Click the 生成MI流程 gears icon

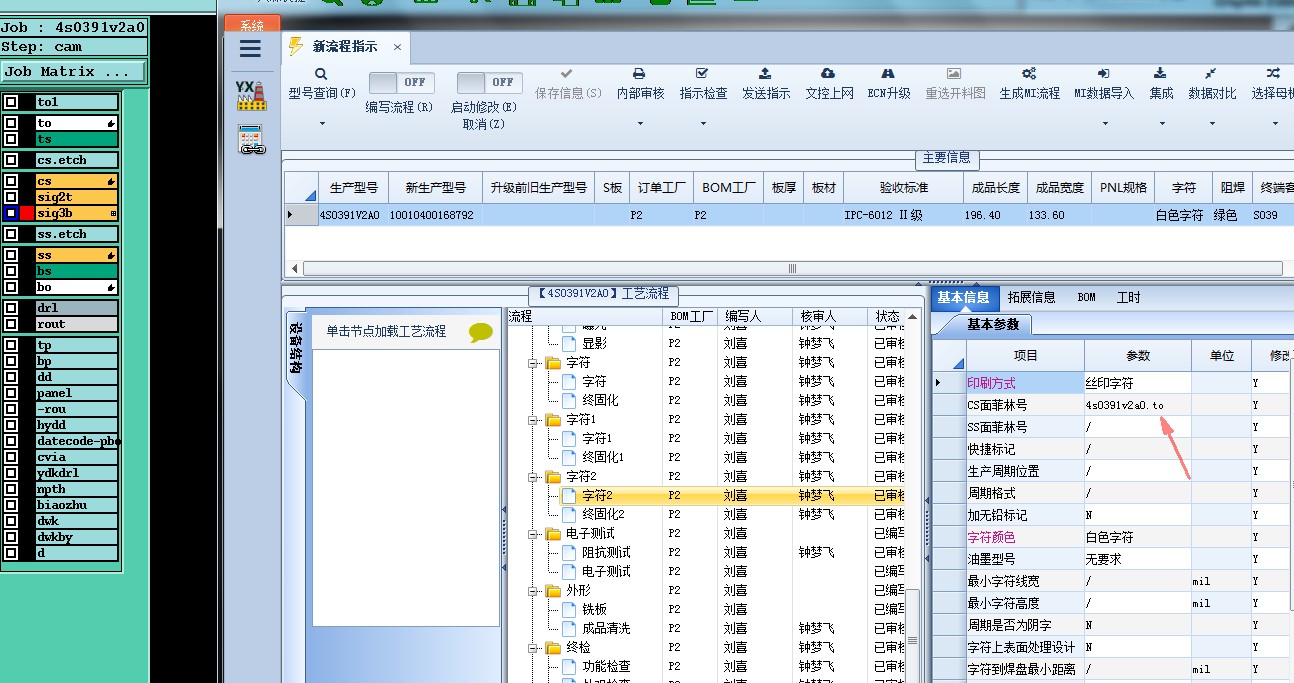pos(1029,74)
